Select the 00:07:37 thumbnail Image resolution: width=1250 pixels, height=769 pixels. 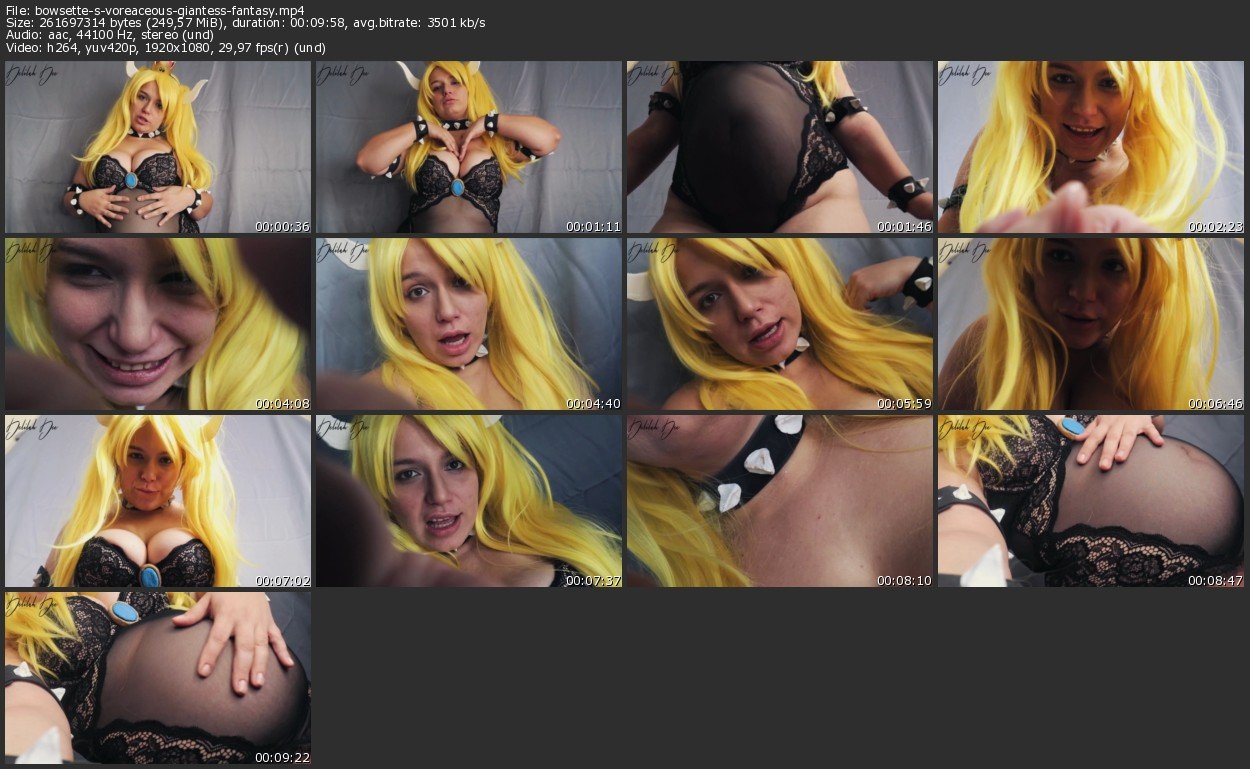[469, 501]
